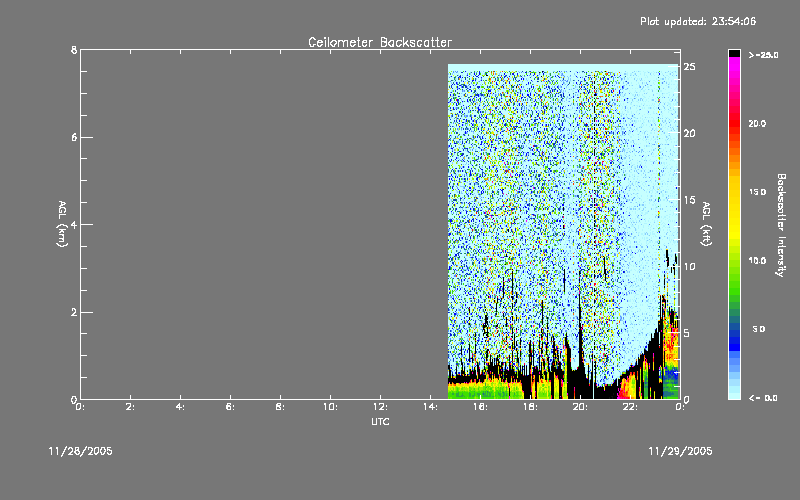Click the 20 kft tick label on right axis
Screen dimensions: 800x500
pyautogui.click(x=689, y=133)
